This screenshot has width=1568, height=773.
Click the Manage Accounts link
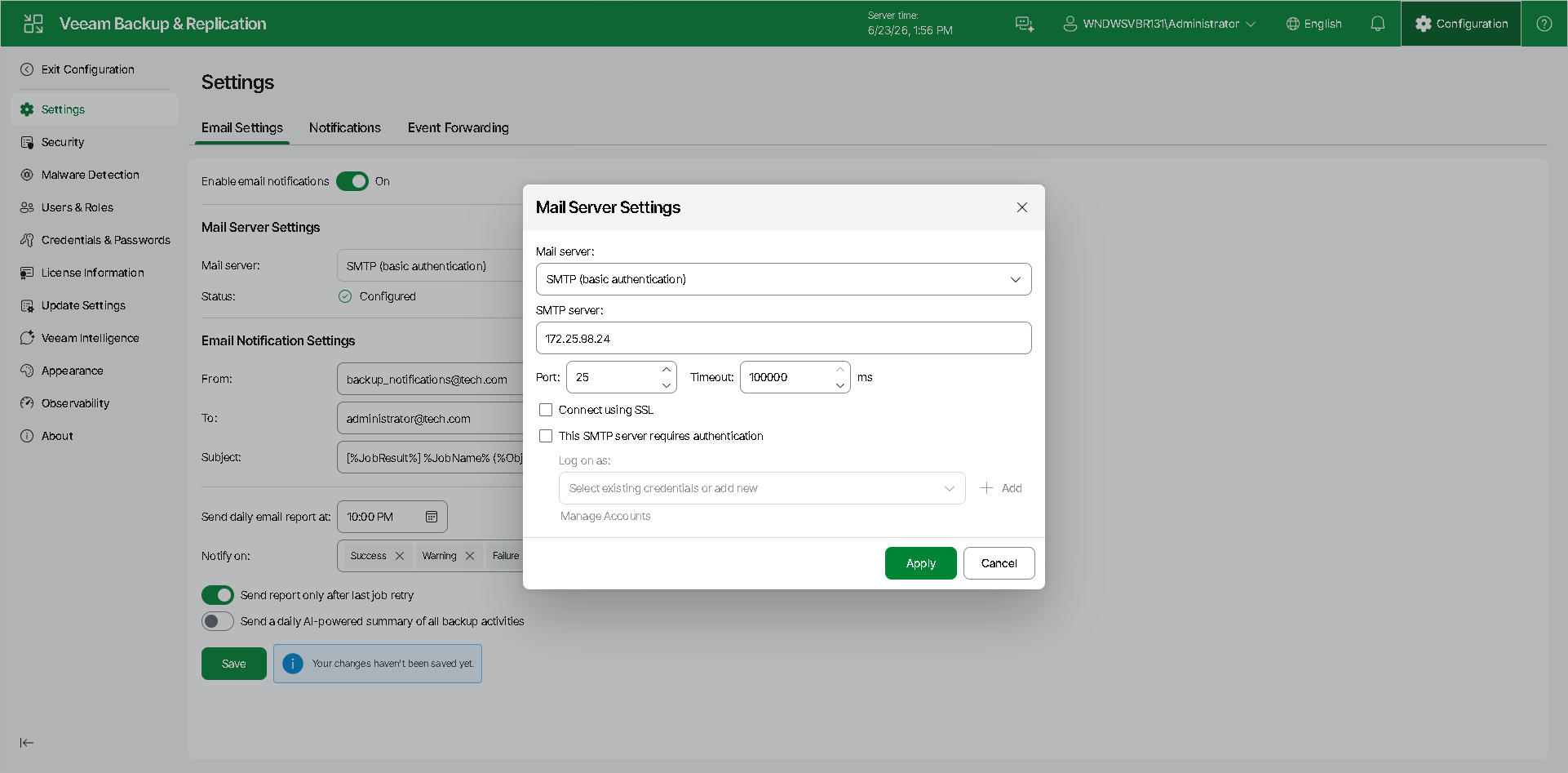click(x=605, y=516)
